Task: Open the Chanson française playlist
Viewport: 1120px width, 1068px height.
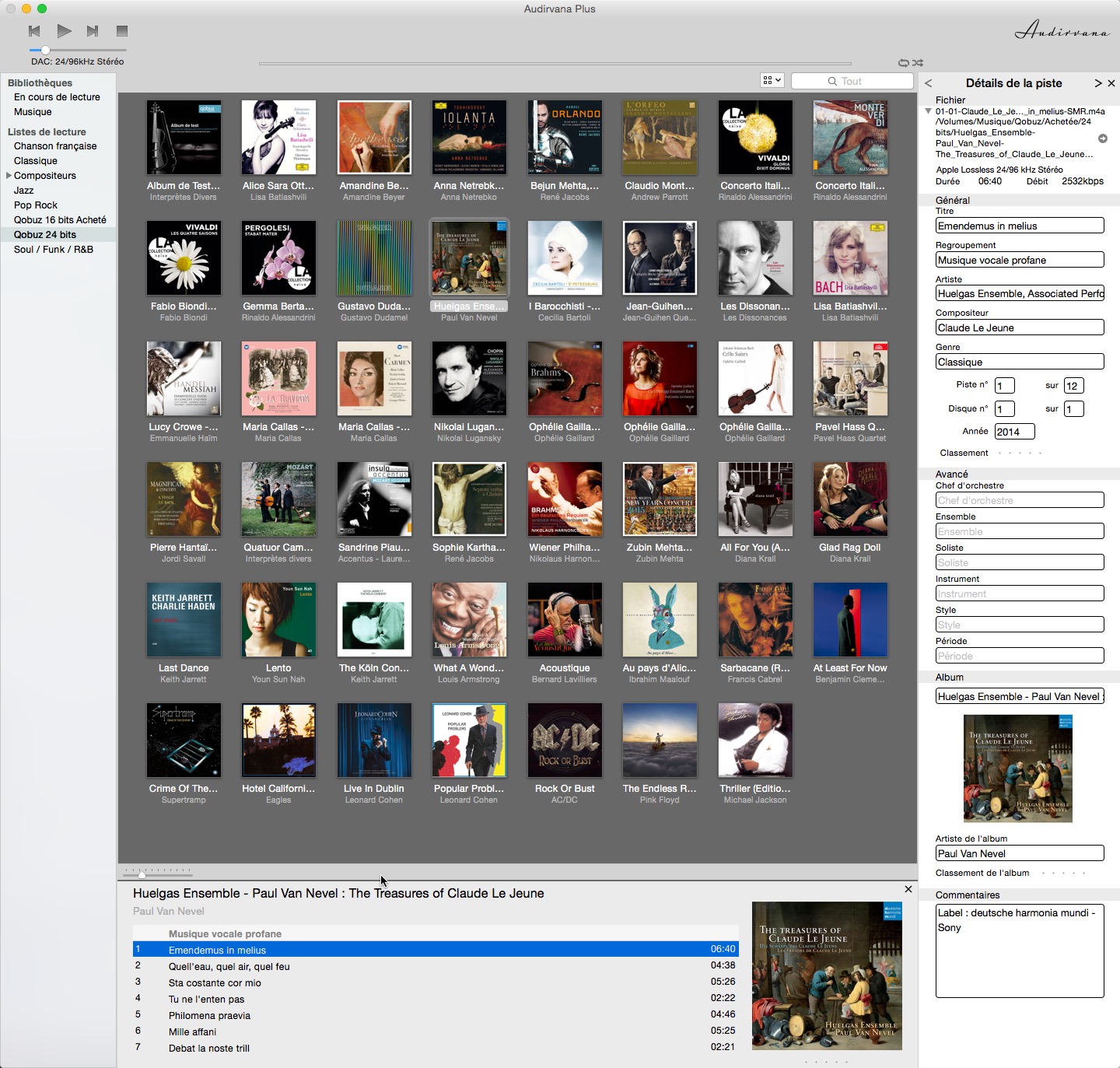Action: [x=55, y=146]
